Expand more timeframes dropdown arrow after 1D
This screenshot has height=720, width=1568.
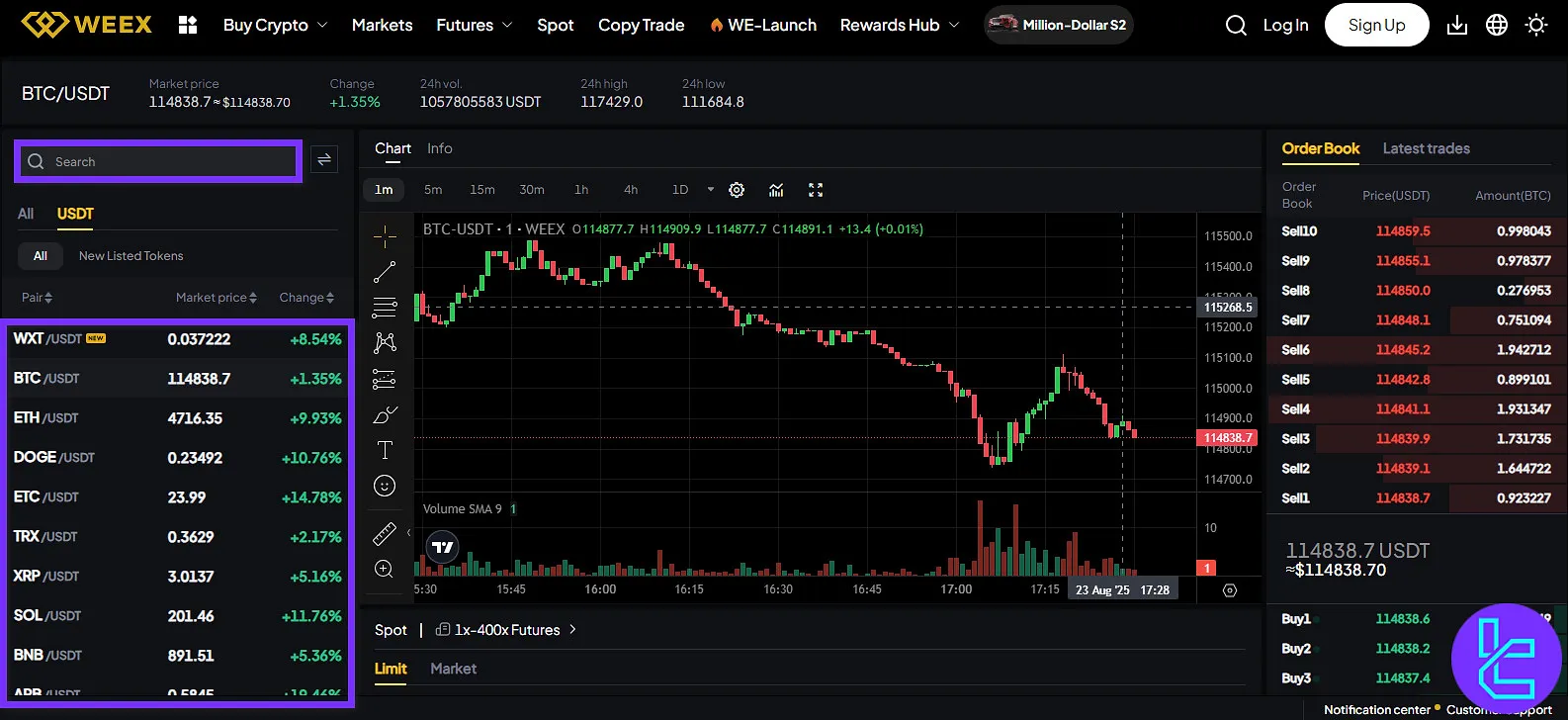pyautogui.click(x=710, y=190)
